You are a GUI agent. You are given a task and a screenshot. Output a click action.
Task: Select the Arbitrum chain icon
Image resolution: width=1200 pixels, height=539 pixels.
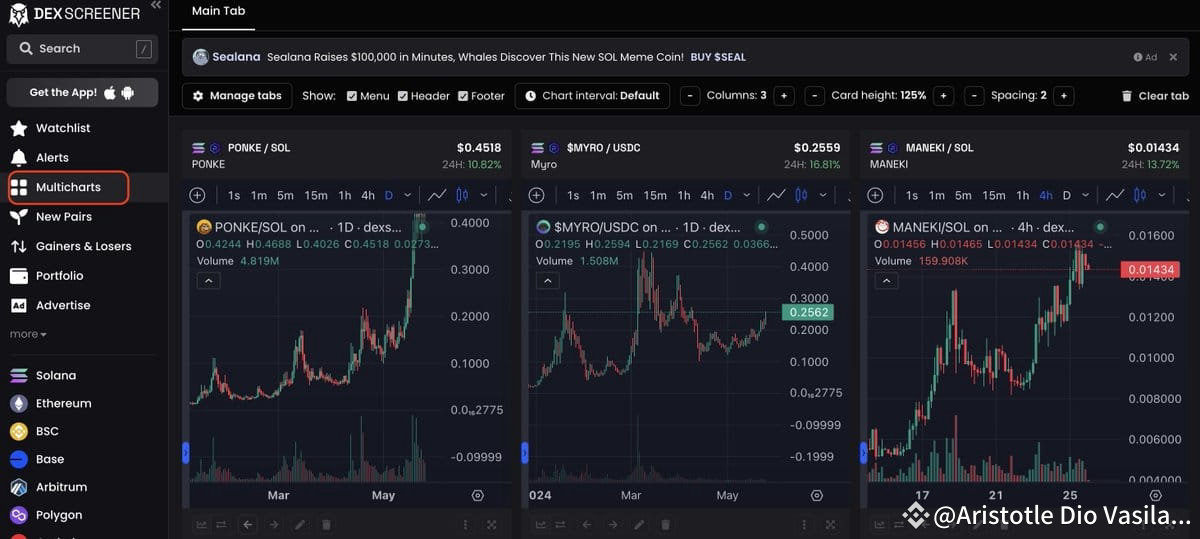[18, 488]
